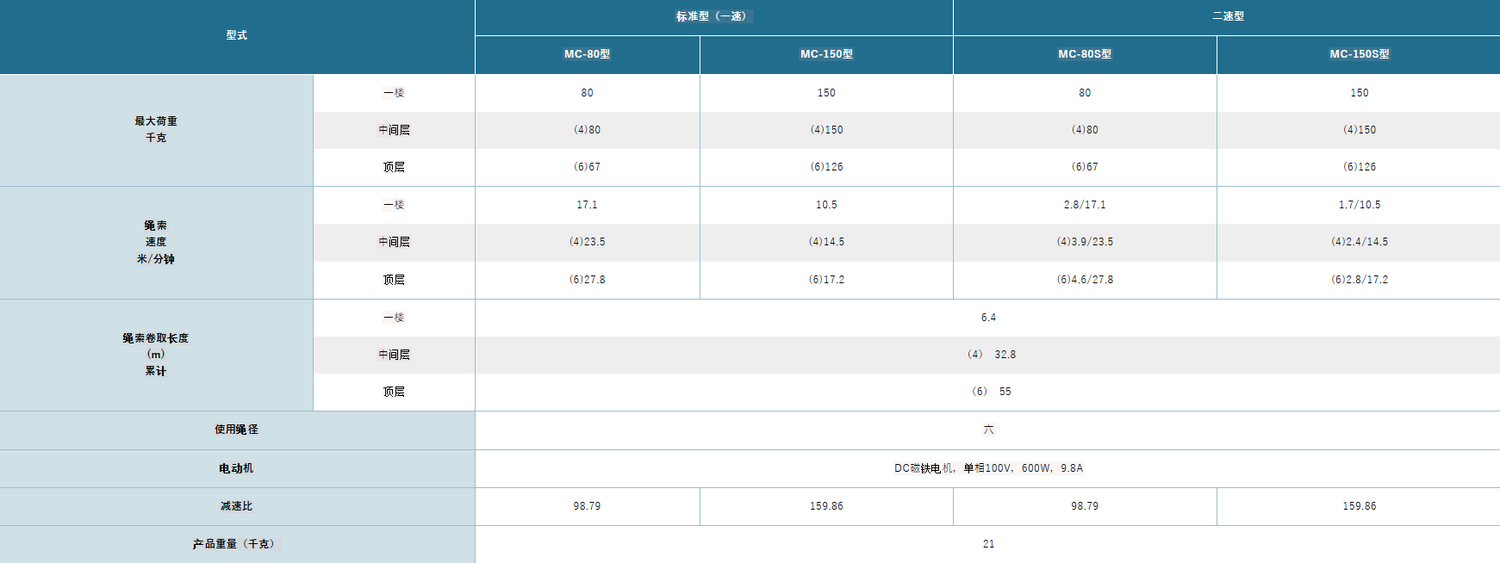The height and width of the screenshot is (563, 1500).
Task: Select the (6)27.8 cell
Action: click(587, 280)
